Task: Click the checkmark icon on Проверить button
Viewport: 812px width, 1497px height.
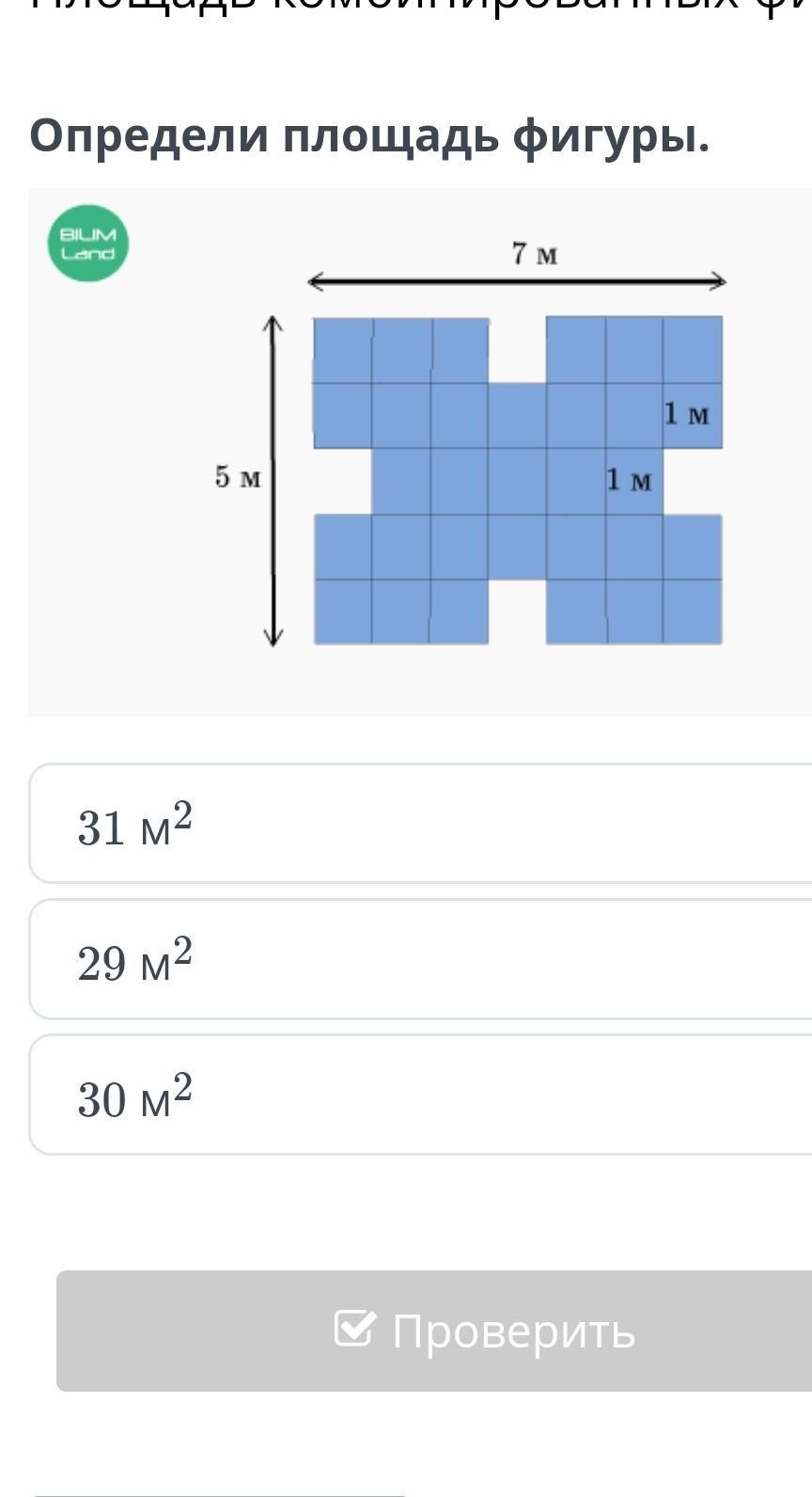Action: 354,1329
